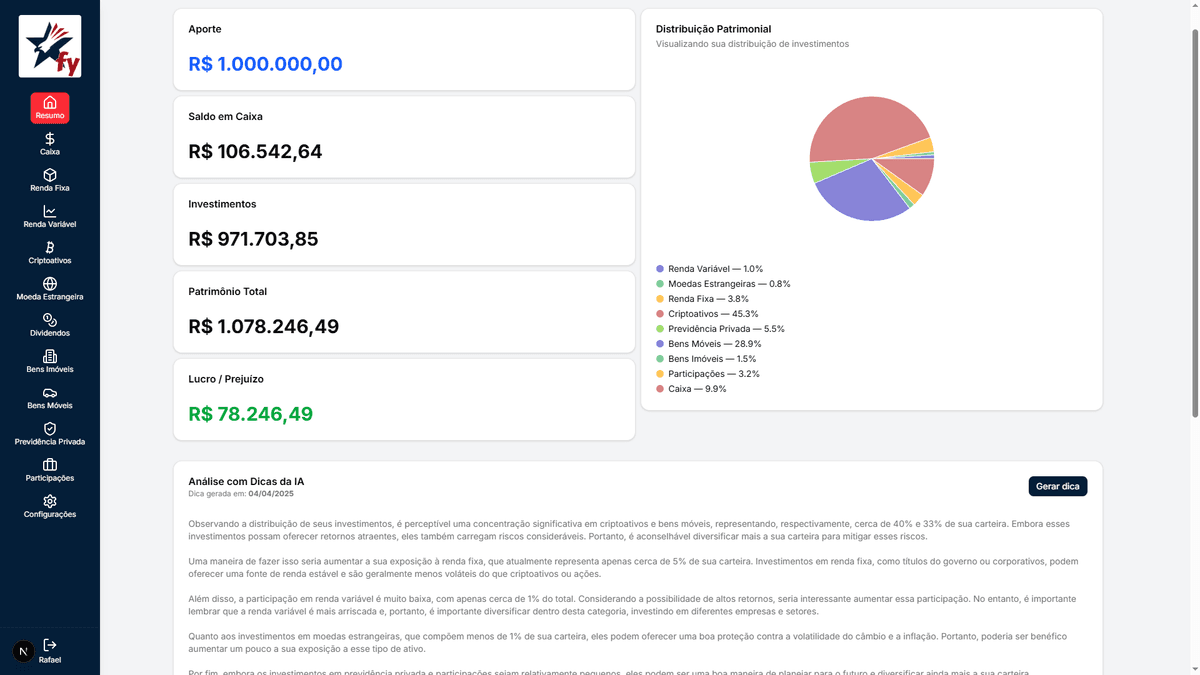Image resolution: width=1200 pixels, height=675 pixels.
Task: Go to Criptoativos bitcoin icon
Action: (x=50, y=247)
